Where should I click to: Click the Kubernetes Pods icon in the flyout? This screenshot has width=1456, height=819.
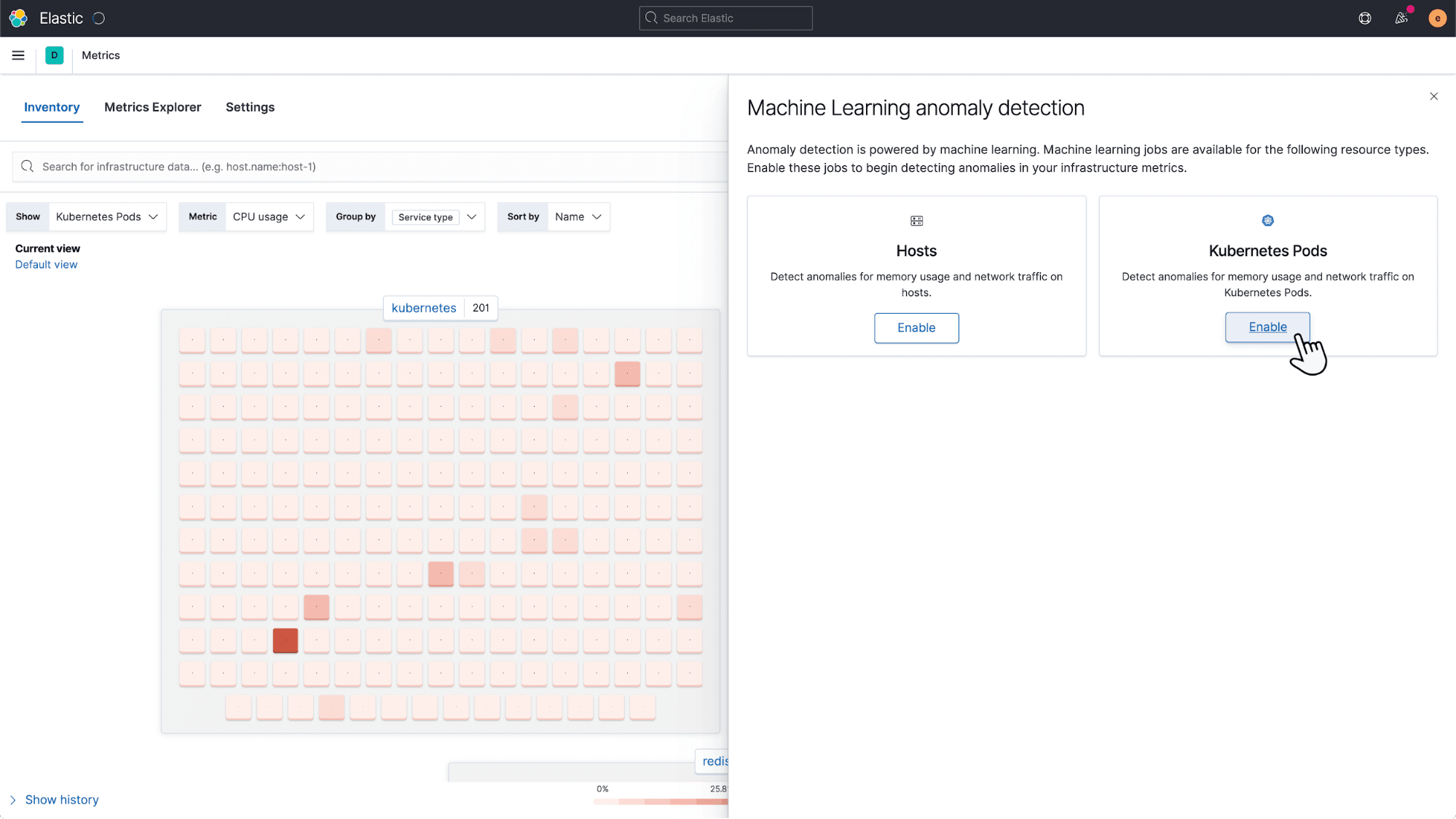1267,221
